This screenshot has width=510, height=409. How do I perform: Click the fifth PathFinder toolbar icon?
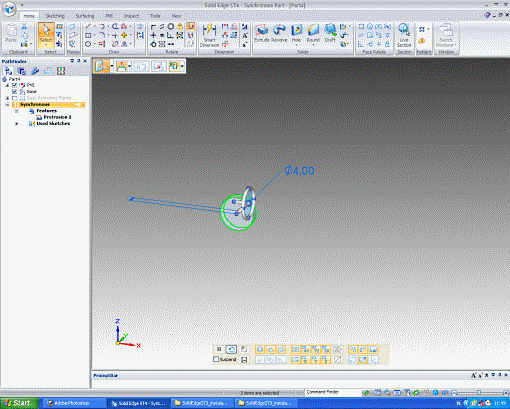point(61,71)
